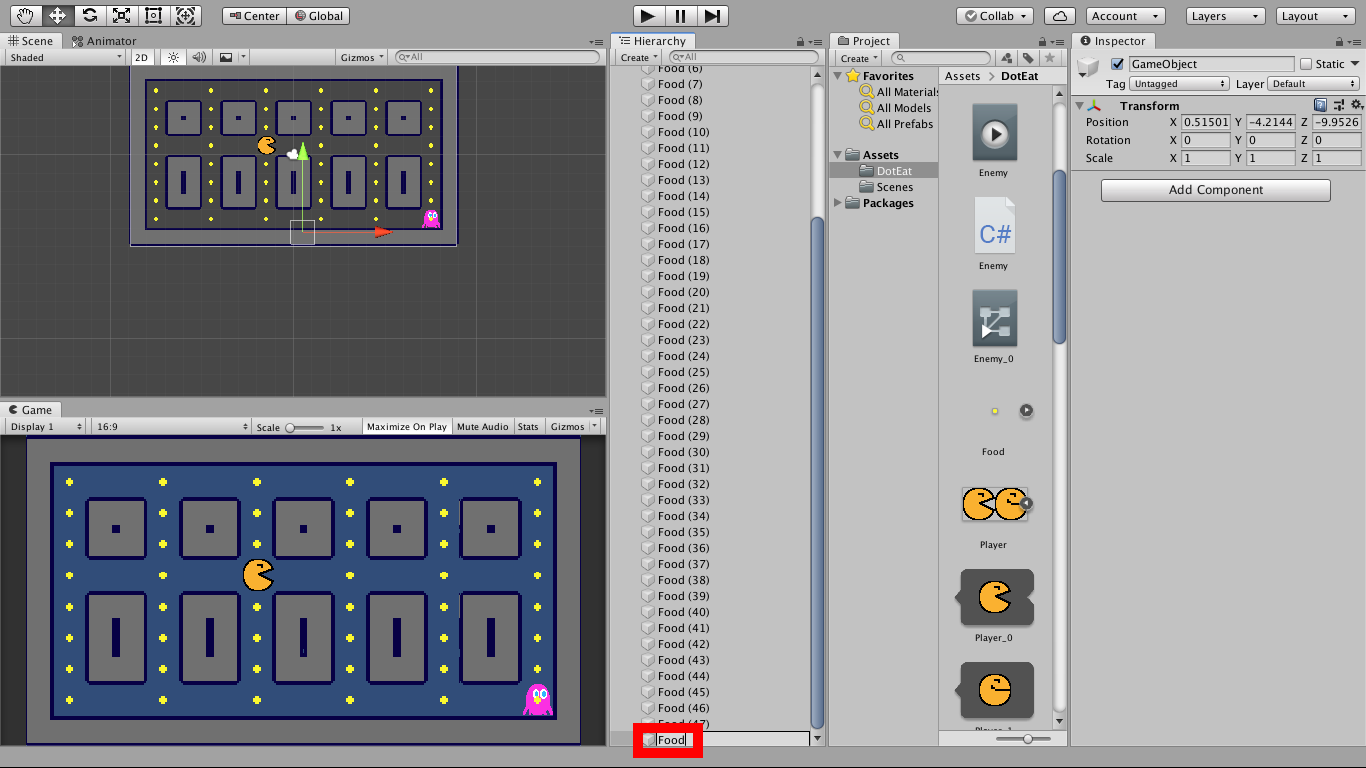Switch to the Scene tab

click(x=30, y=41)
